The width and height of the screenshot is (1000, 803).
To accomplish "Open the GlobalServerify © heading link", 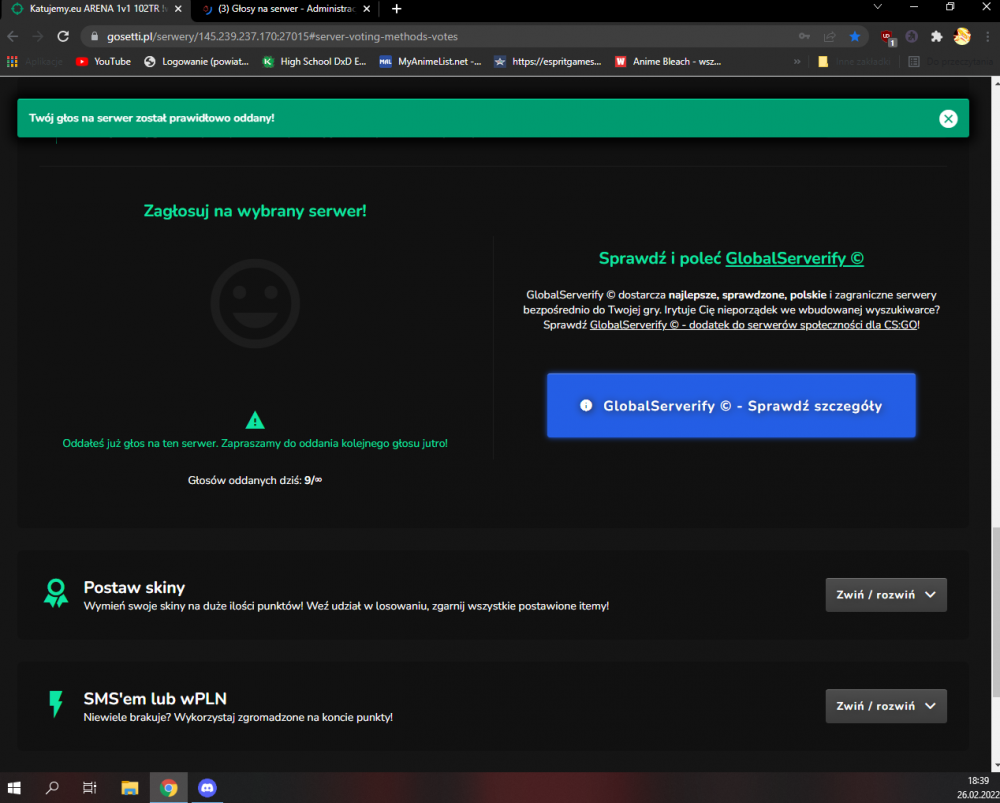I will pyautogui.click(x=795, y=258).
